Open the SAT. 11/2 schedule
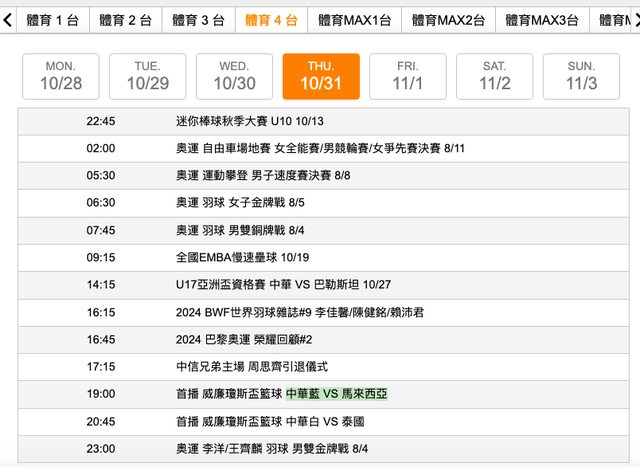Screen dimensions: 640x467 [494, 76]
